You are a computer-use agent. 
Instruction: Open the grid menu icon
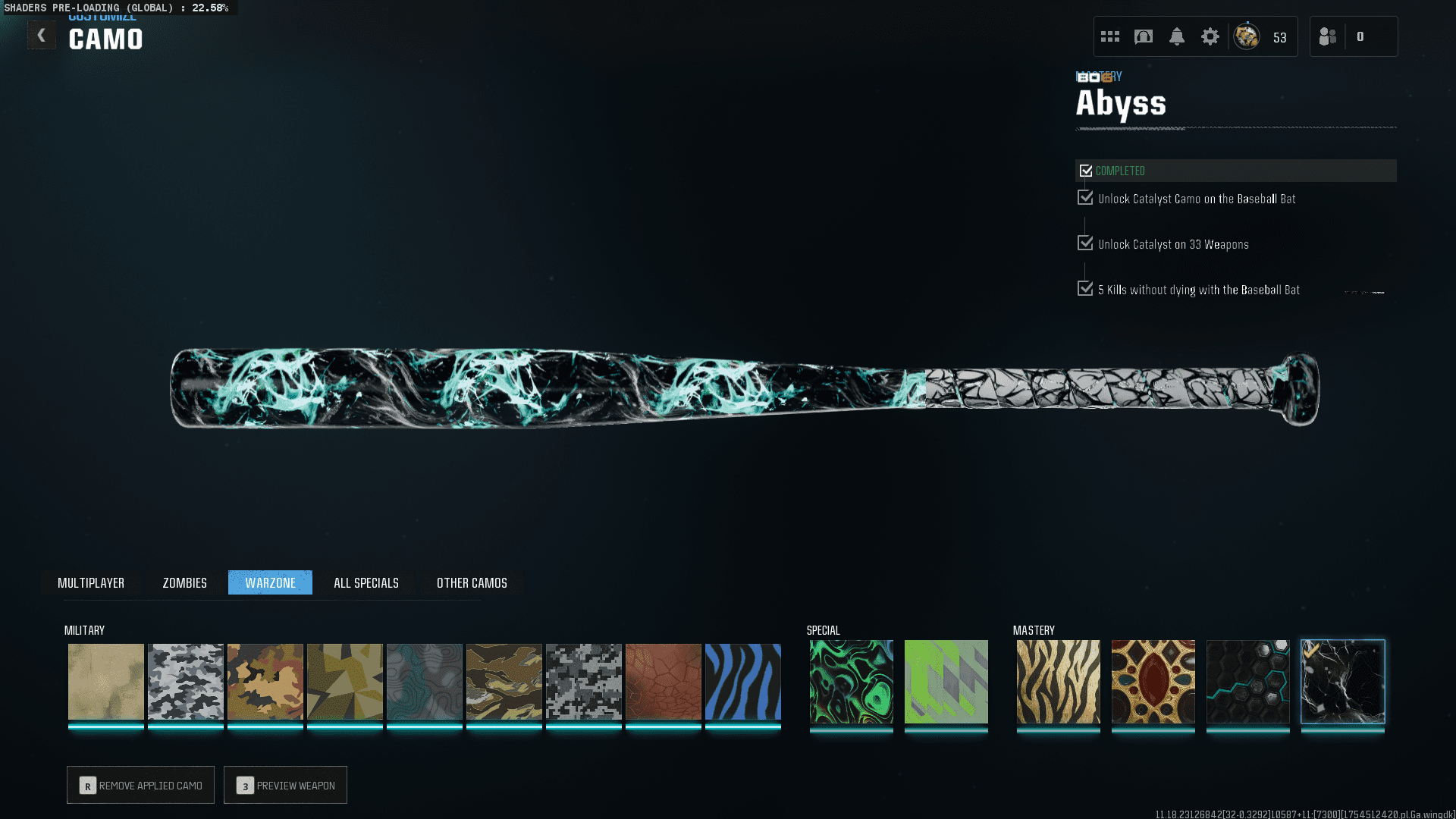[x=1110, y=36]
